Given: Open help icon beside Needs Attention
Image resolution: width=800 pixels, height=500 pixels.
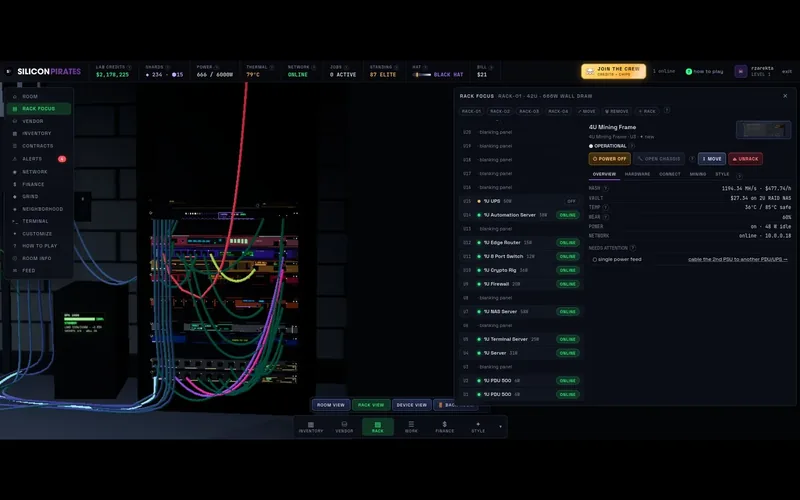Looking at the screenshot, I should [x=633, y=248].
